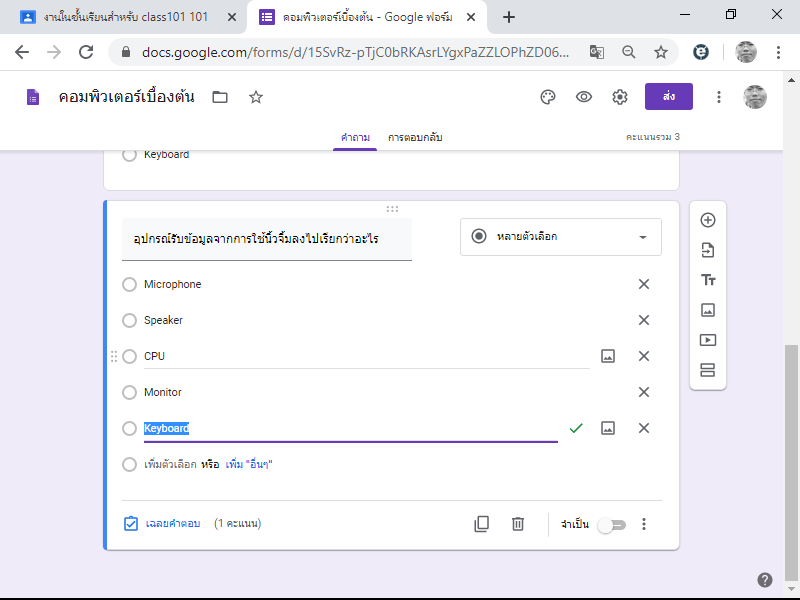Select the Microphone radio button

tap(130, 284)
